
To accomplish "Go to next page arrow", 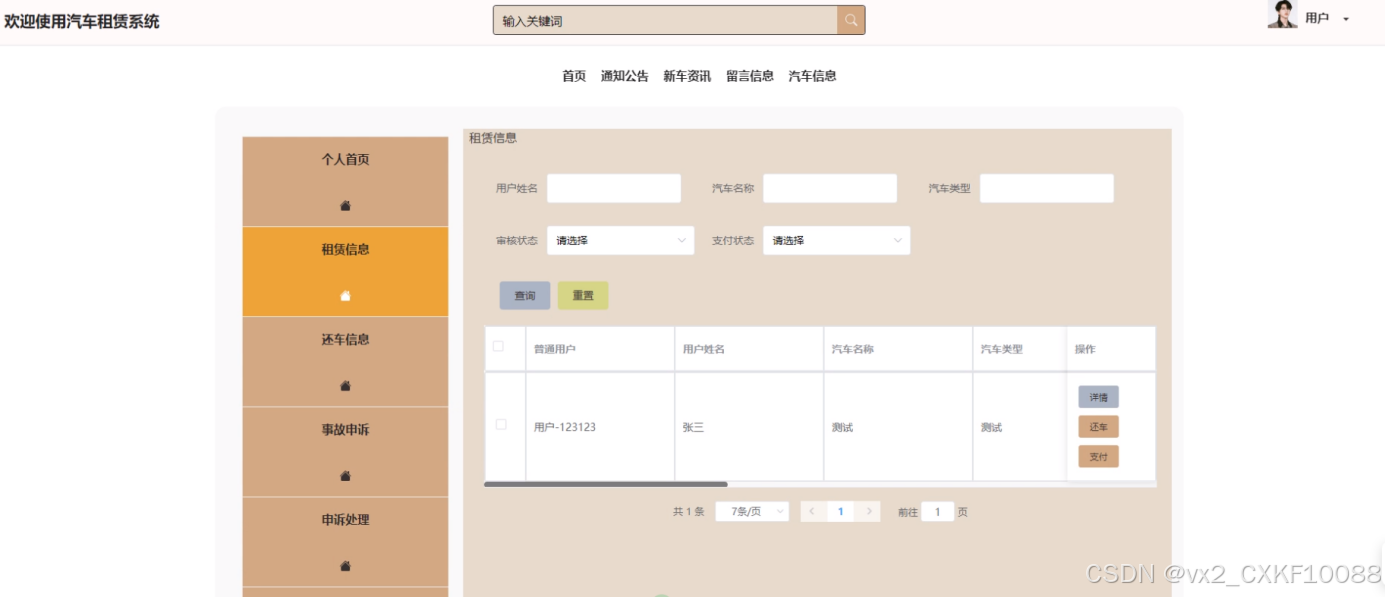I will pos(868,512).
